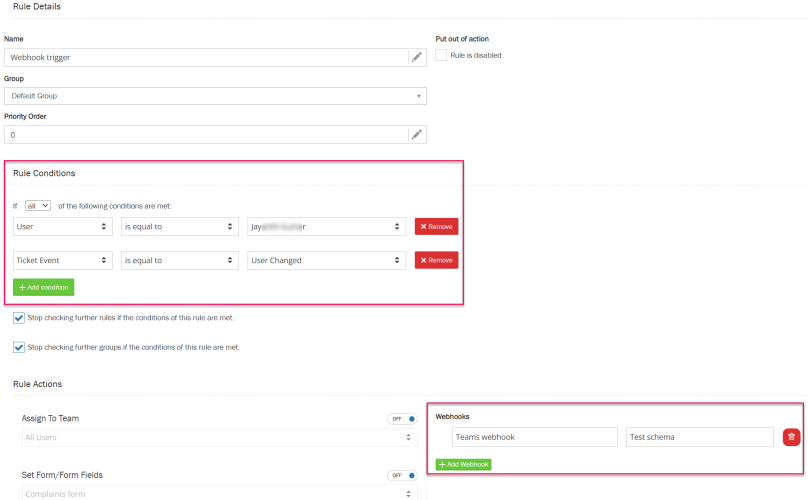808x500 pixels.
Task: Click the Add Webhook button
Action: coord(463,464)
